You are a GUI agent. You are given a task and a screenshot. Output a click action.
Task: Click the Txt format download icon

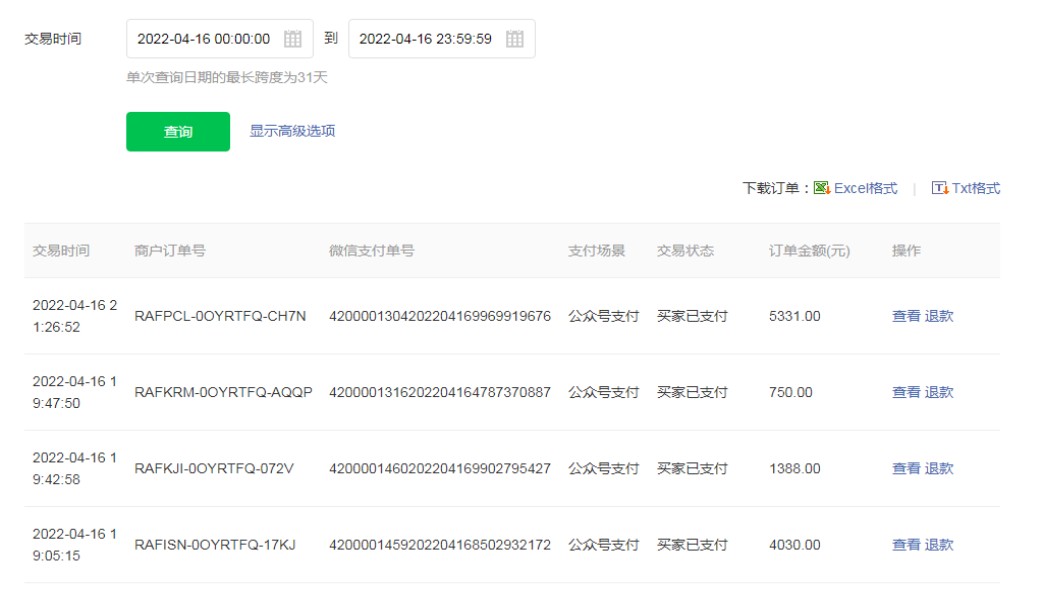(939, 188)
